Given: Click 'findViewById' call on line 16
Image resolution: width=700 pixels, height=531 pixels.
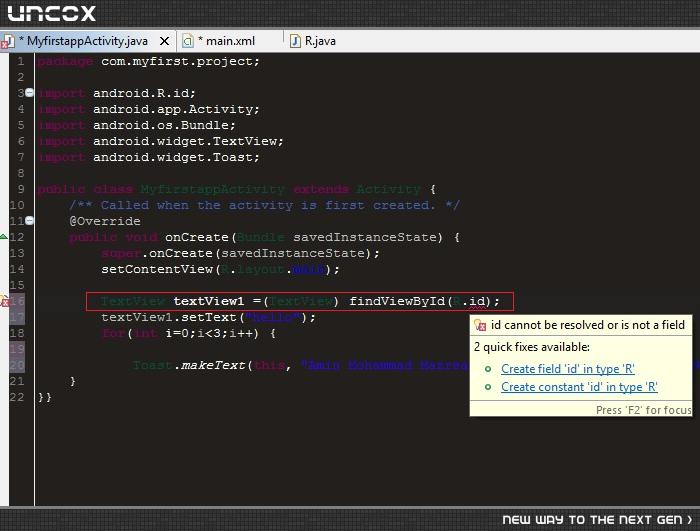Looking at the screenshot, I should point(397,301).
